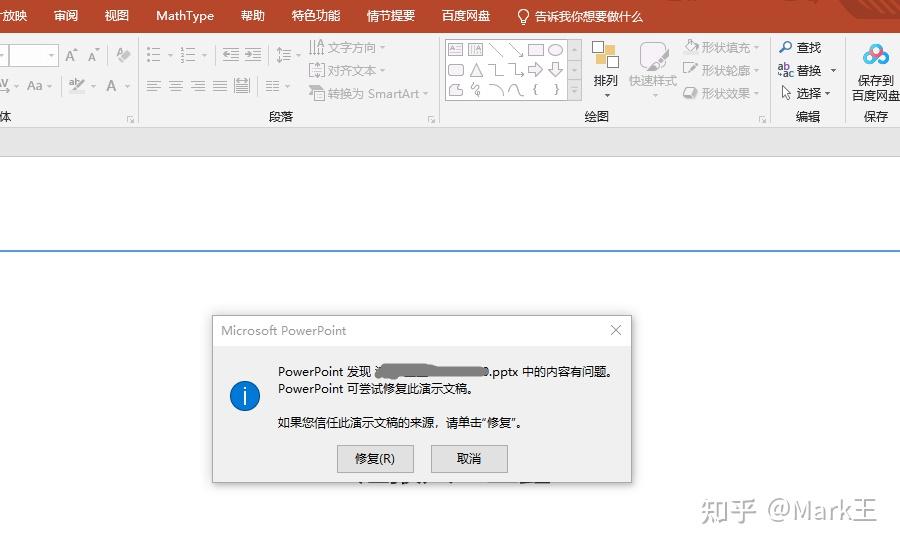Select the freeform shape tool
Viewport: 900px width, 547px height.
[x=456, y=90]
